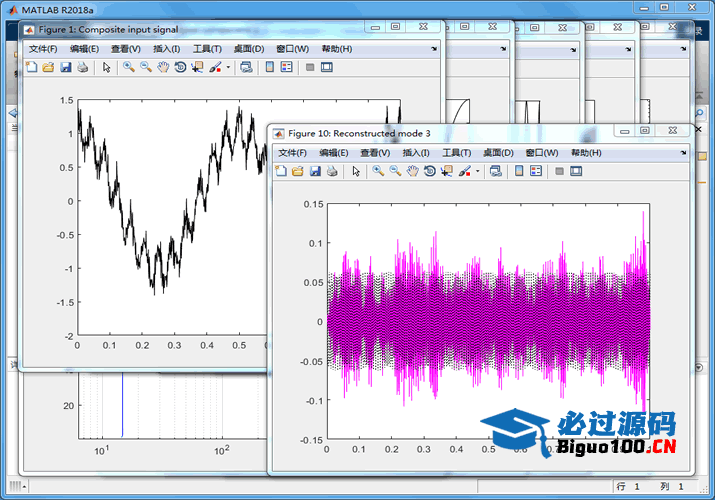
Task: Click Brush data tool in Figure 10
Action: tap(465, 171)
